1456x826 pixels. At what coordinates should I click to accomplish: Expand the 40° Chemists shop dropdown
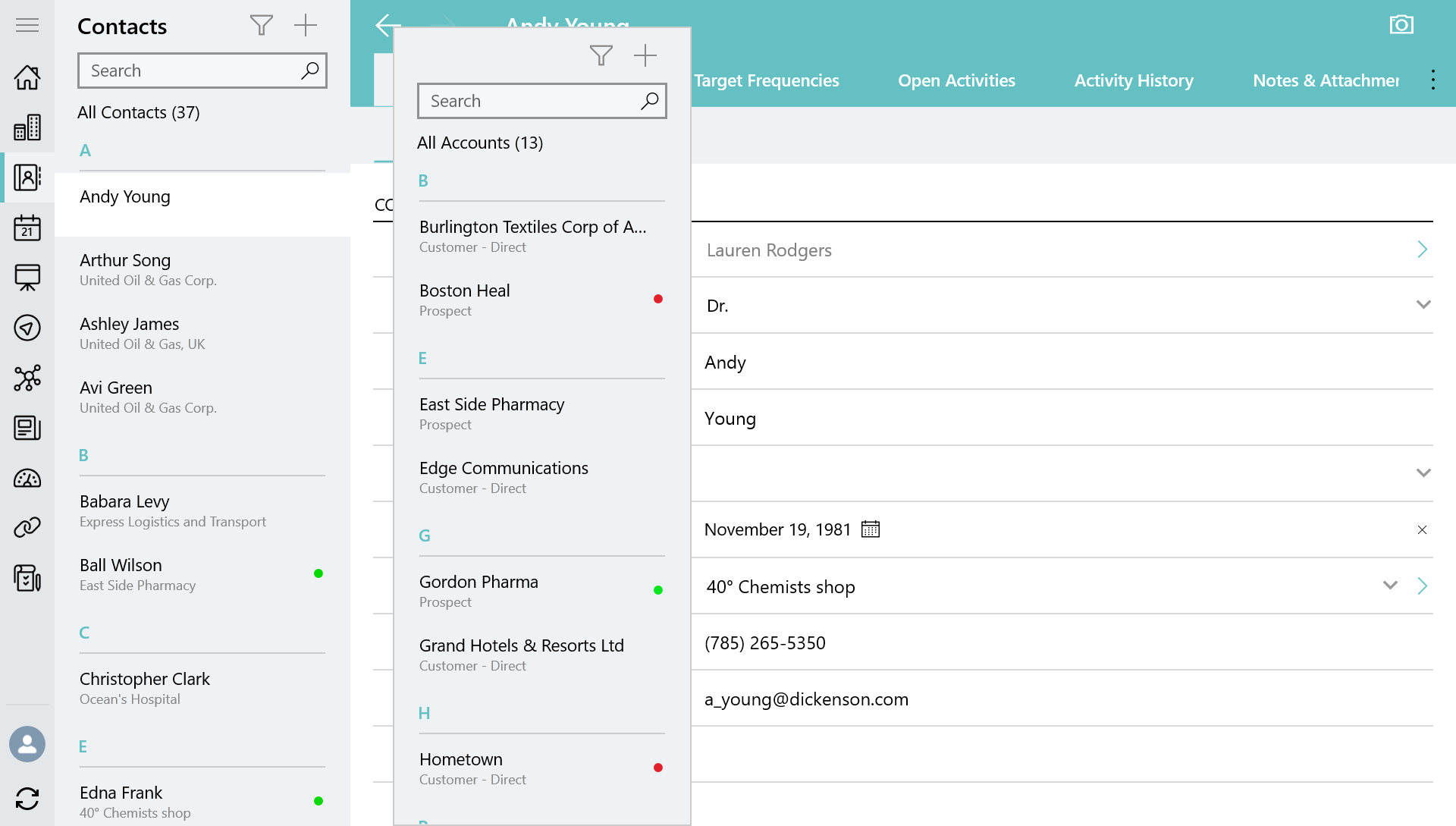tap(1390, 586)
